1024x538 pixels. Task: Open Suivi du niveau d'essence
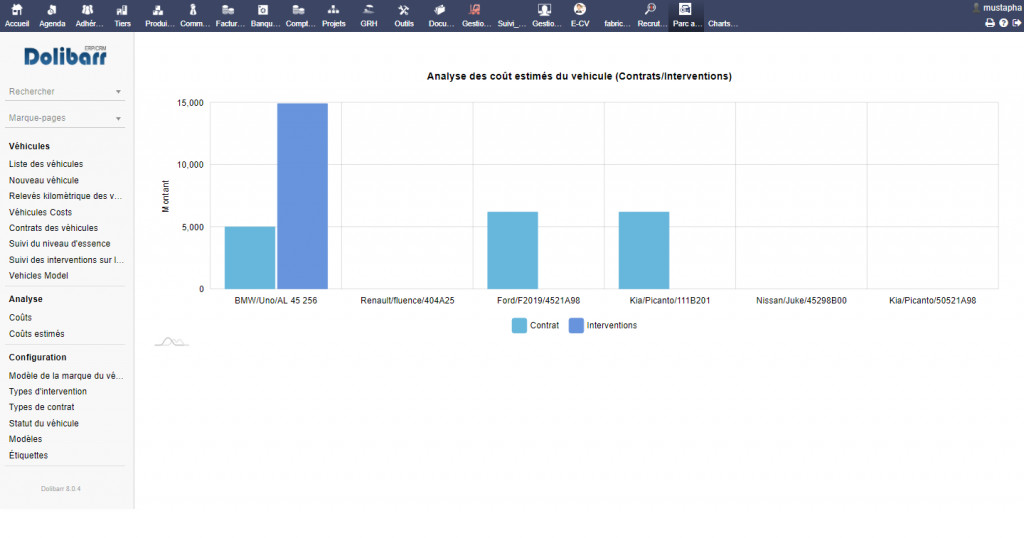point(59,244)
